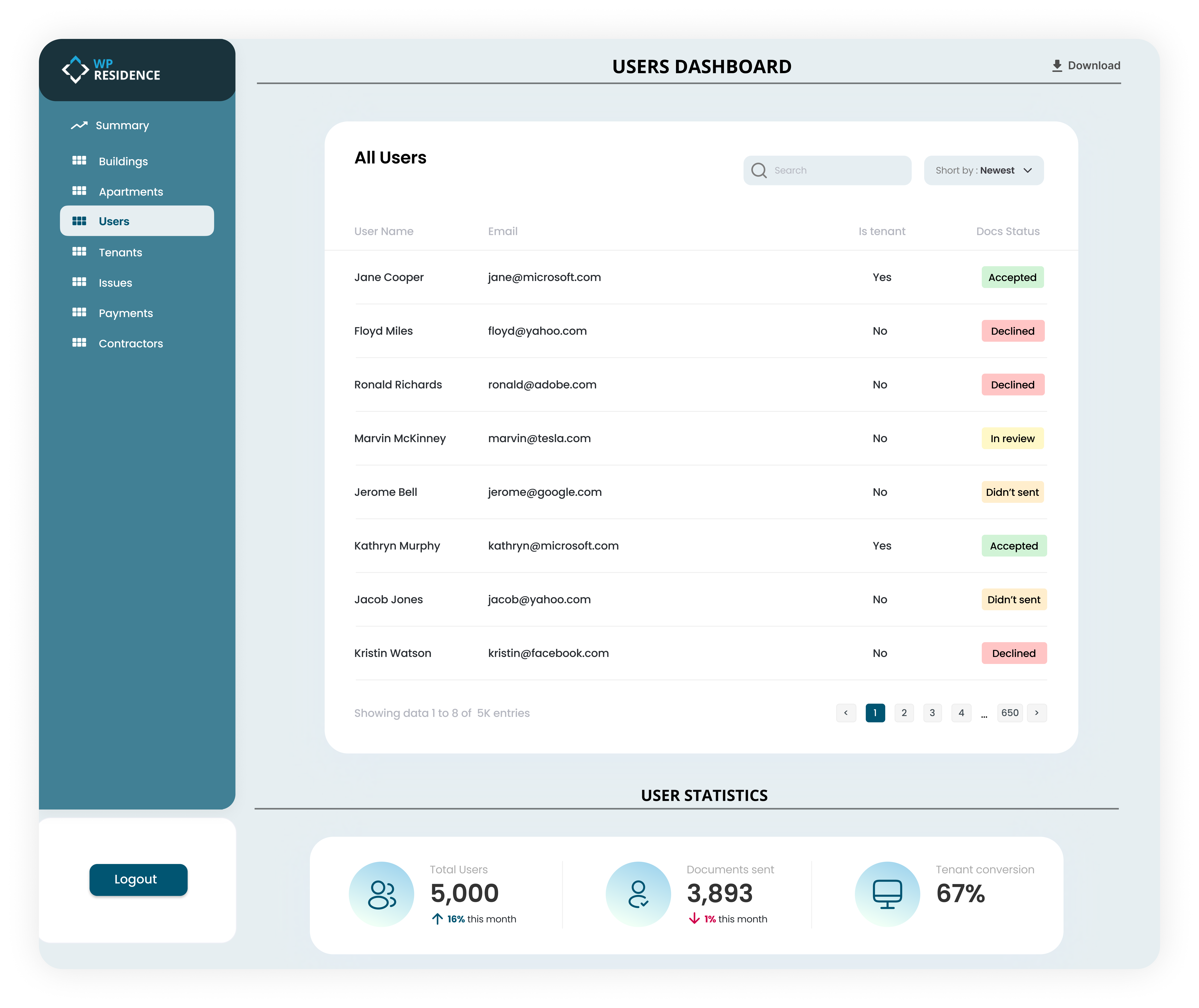Image resolution: width=1199 pixels, height=1008 pixels.
Task: Click into the Search users field
Action: (828, 170)
